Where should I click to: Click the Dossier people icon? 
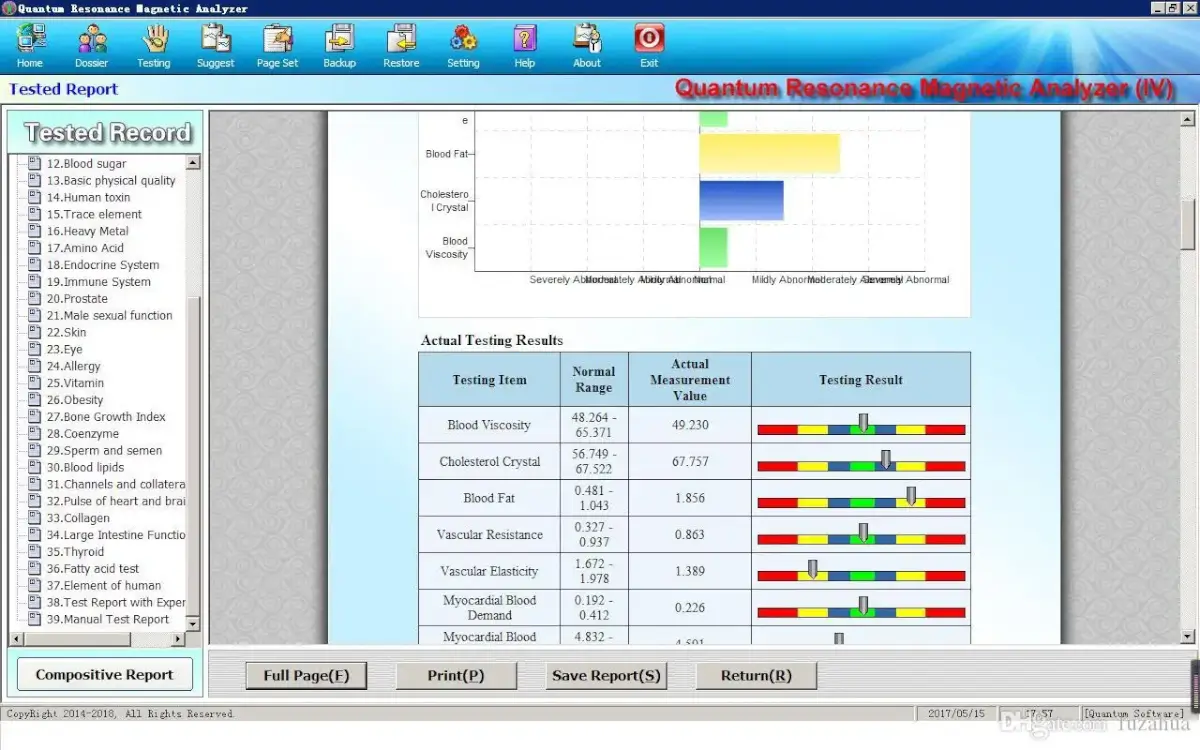92,40
